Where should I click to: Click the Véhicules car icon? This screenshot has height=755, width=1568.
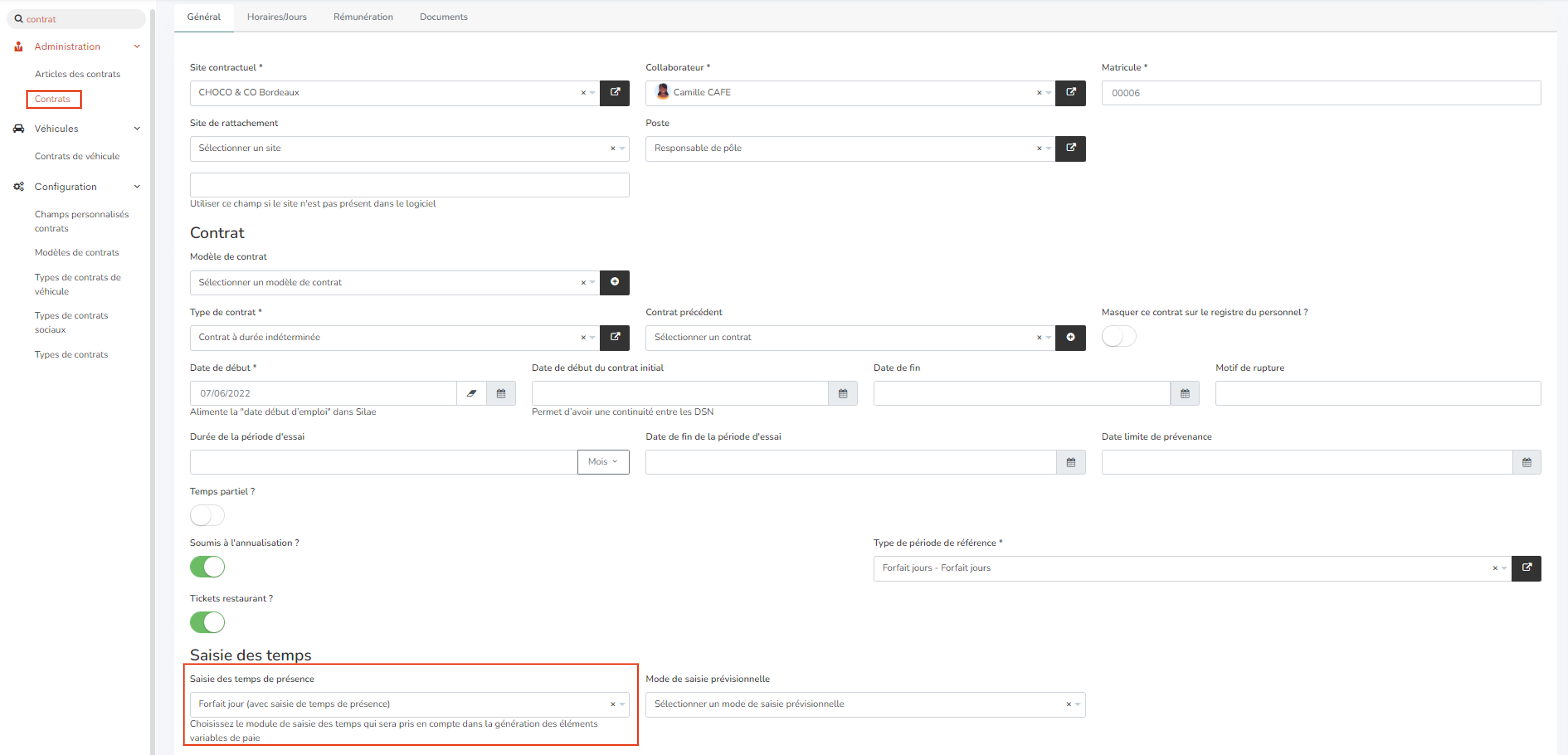tap(19, 128)
